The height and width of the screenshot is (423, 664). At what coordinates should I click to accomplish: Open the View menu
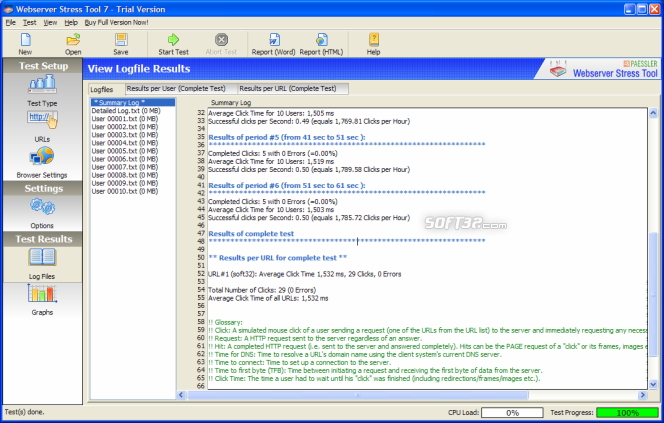pos(50,22)
